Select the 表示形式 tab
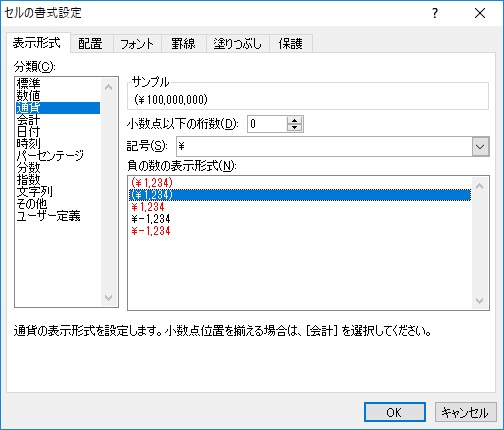This screenshot has height=430, width=504. tap(38, 43)
